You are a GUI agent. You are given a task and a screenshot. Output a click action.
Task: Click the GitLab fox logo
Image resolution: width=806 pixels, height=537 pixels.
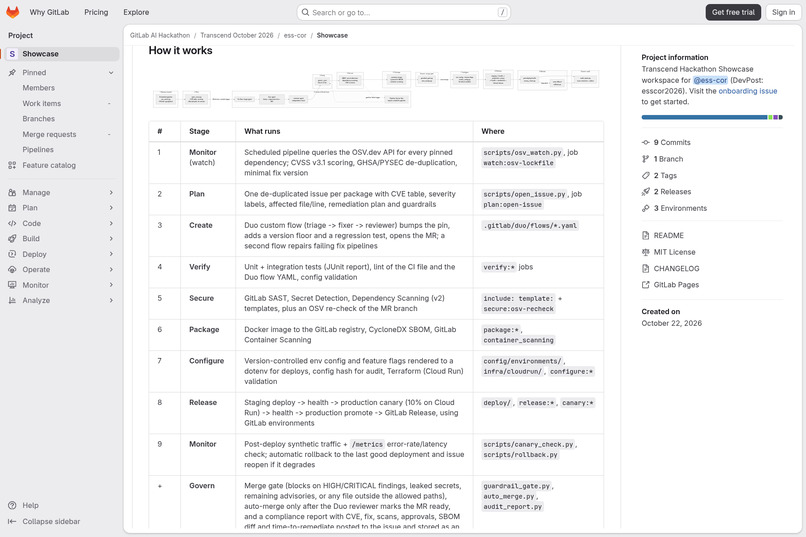[12, 12]
